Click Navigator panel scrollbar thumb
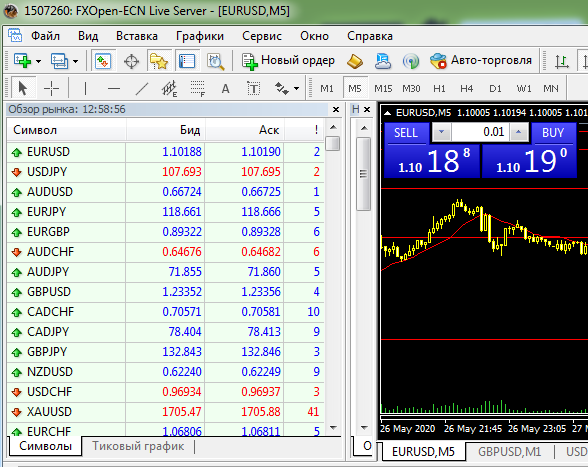The width and height of the screenshot is (588, 467). pyautogui.click(x=363, y=174)
